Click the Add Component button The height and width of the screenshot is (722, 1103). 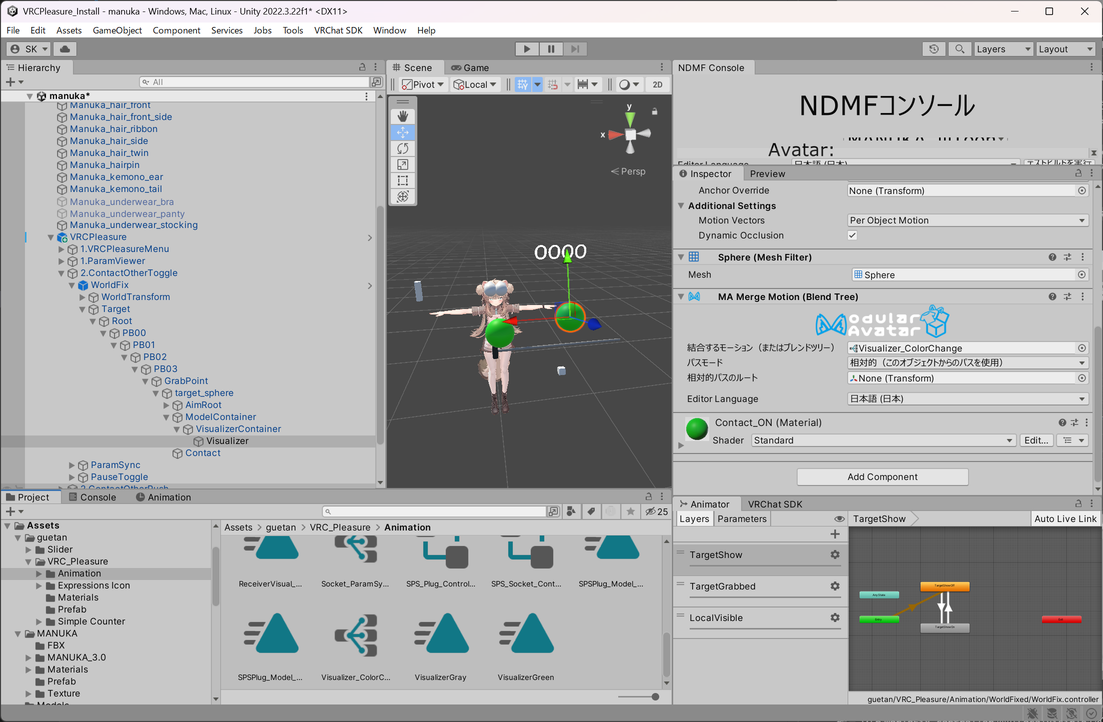882,476
